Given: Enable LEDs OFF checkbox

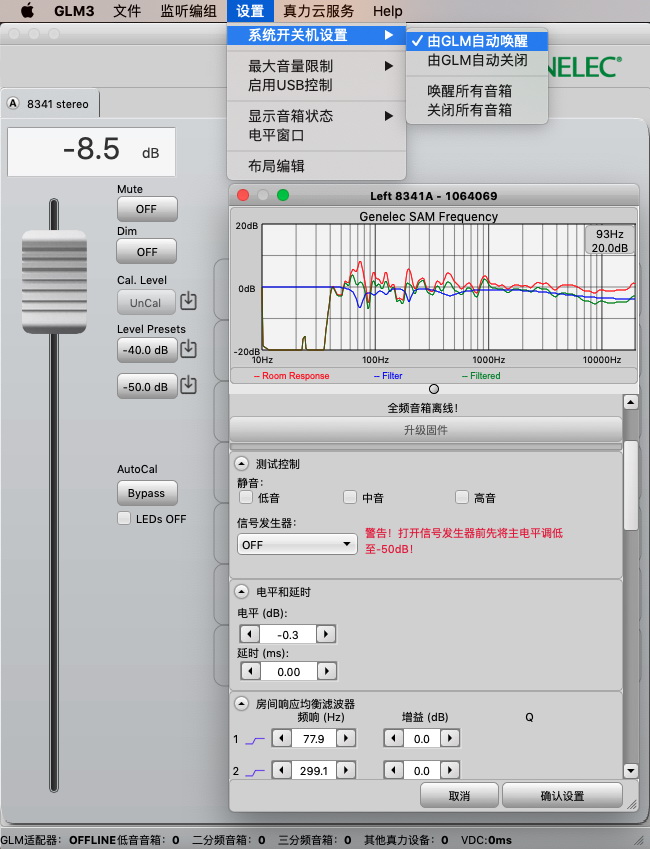Looking at the screenshot, I should (124, 518).
